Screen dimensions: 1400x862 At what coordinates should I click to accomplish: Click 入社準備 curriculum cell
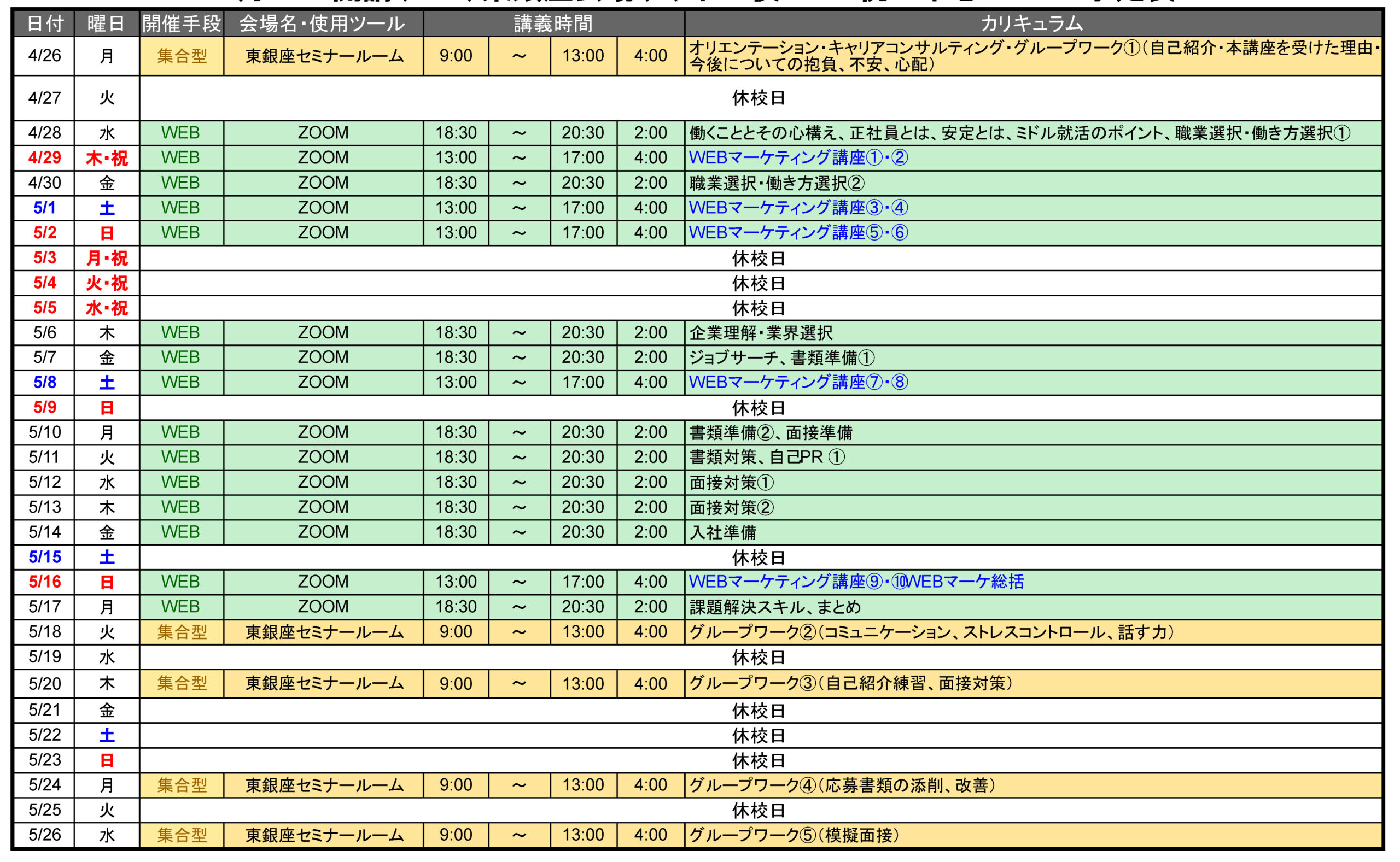click(x=1032, y=532)
